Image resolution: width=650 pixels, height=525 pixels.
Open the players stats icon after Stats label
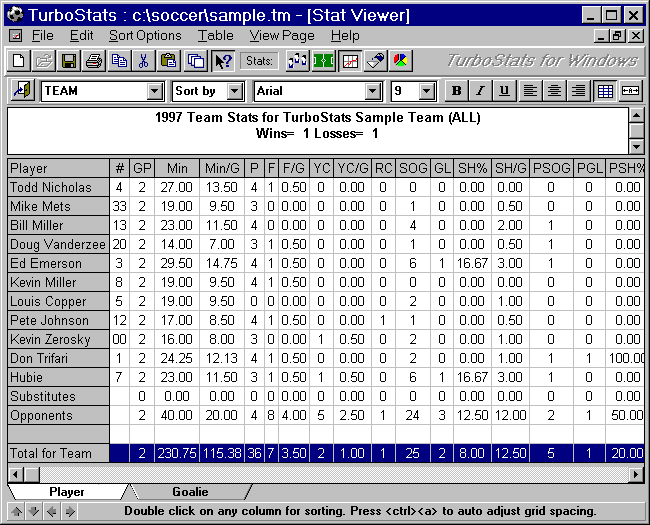297,61
